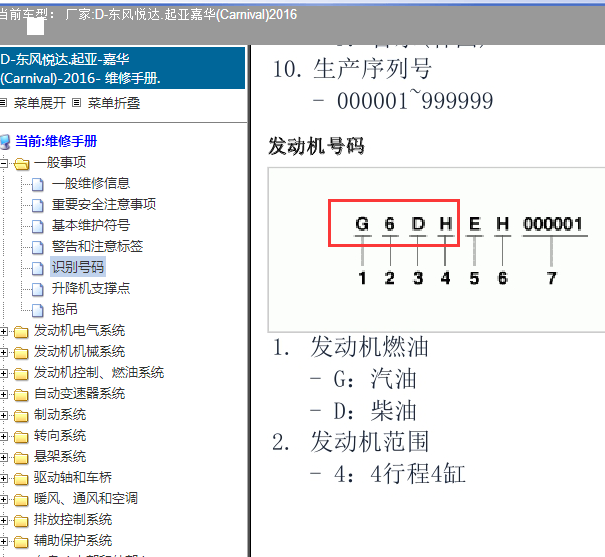Expand the 悬架系统 folder
The image size is (605, 557).
point(3,457)
